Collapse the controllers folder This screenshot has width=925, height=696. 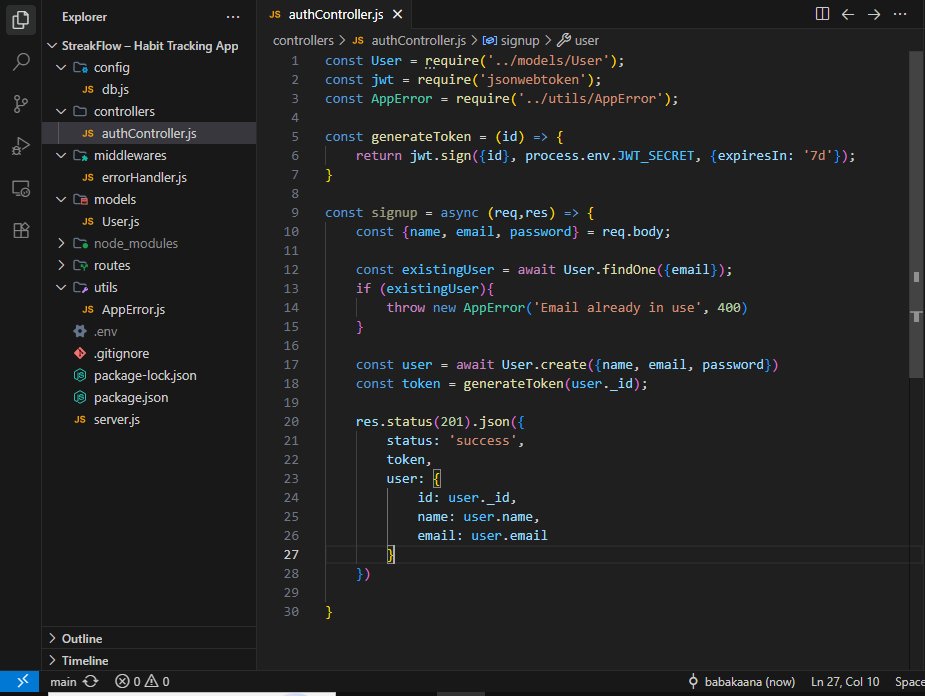(x=61, y=111)
